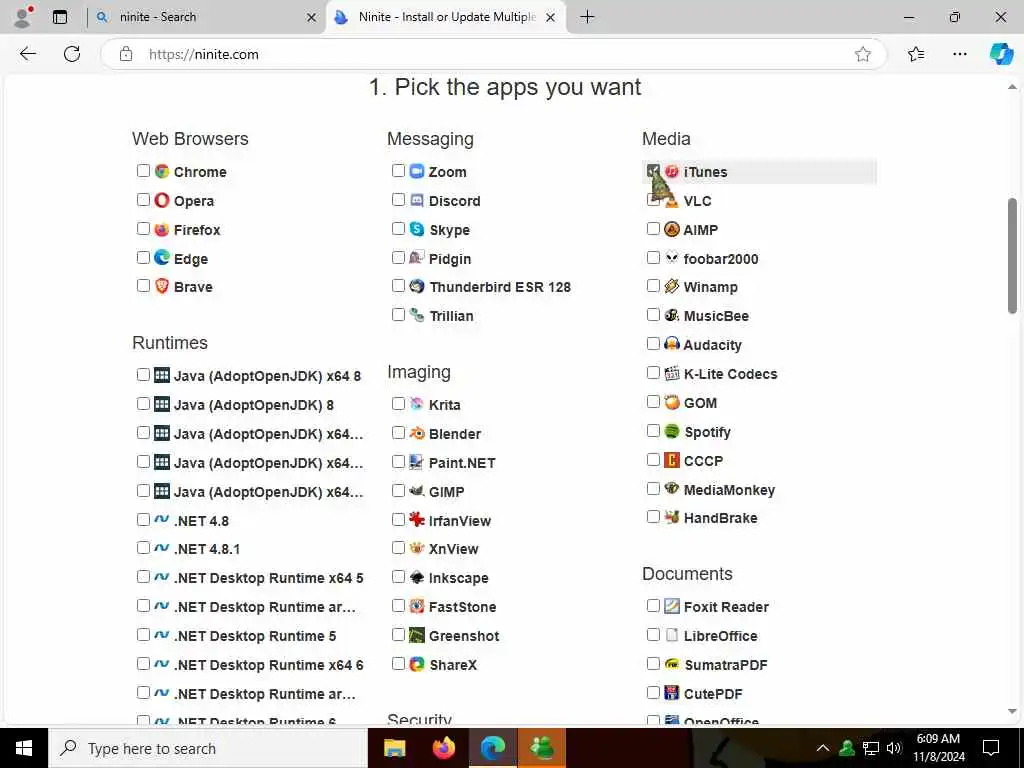Open Edge Settings and more menu
This screenshot has height=768, width=1024.
(959, 54)
